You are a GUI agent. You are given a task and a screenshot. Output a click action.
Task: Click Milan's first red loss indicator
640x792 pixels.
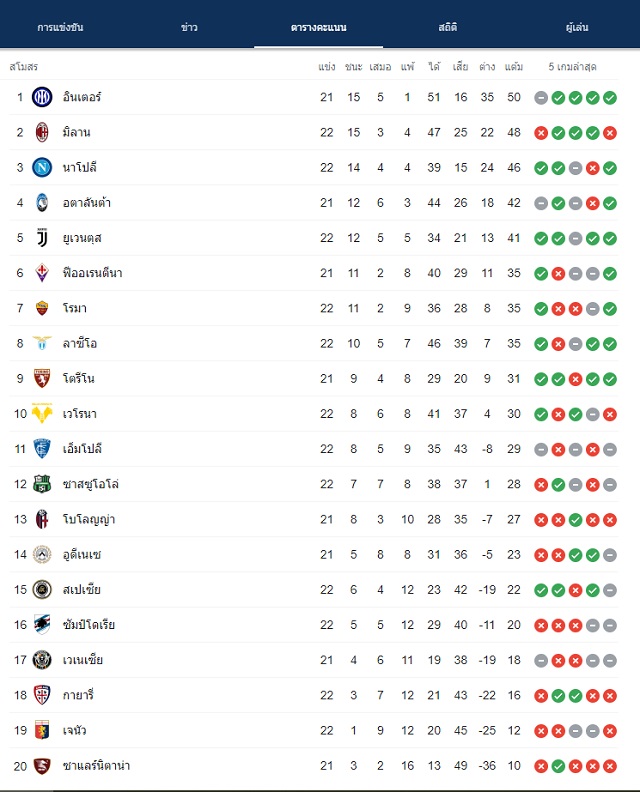tap(541, 133)
